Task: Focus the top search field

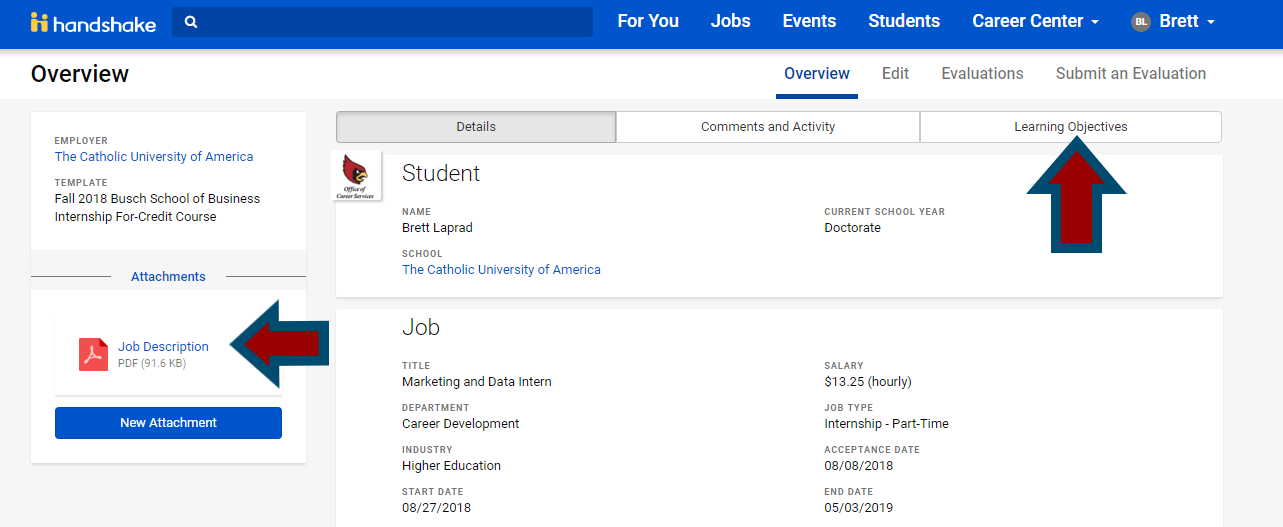Action: click(382, 22)
